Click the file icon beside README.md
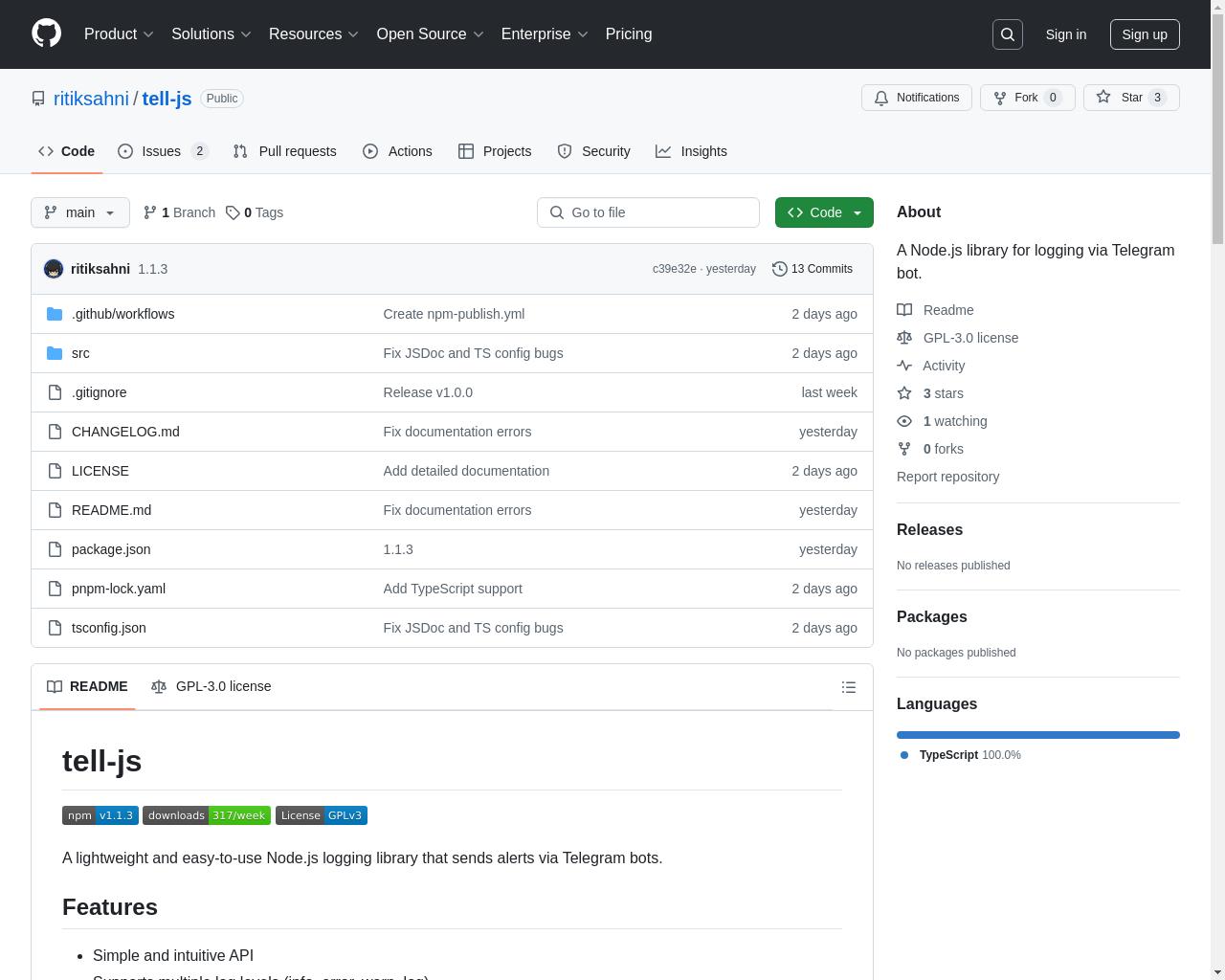This screenshot has height=980, width=1225. [x=55, y=510]
